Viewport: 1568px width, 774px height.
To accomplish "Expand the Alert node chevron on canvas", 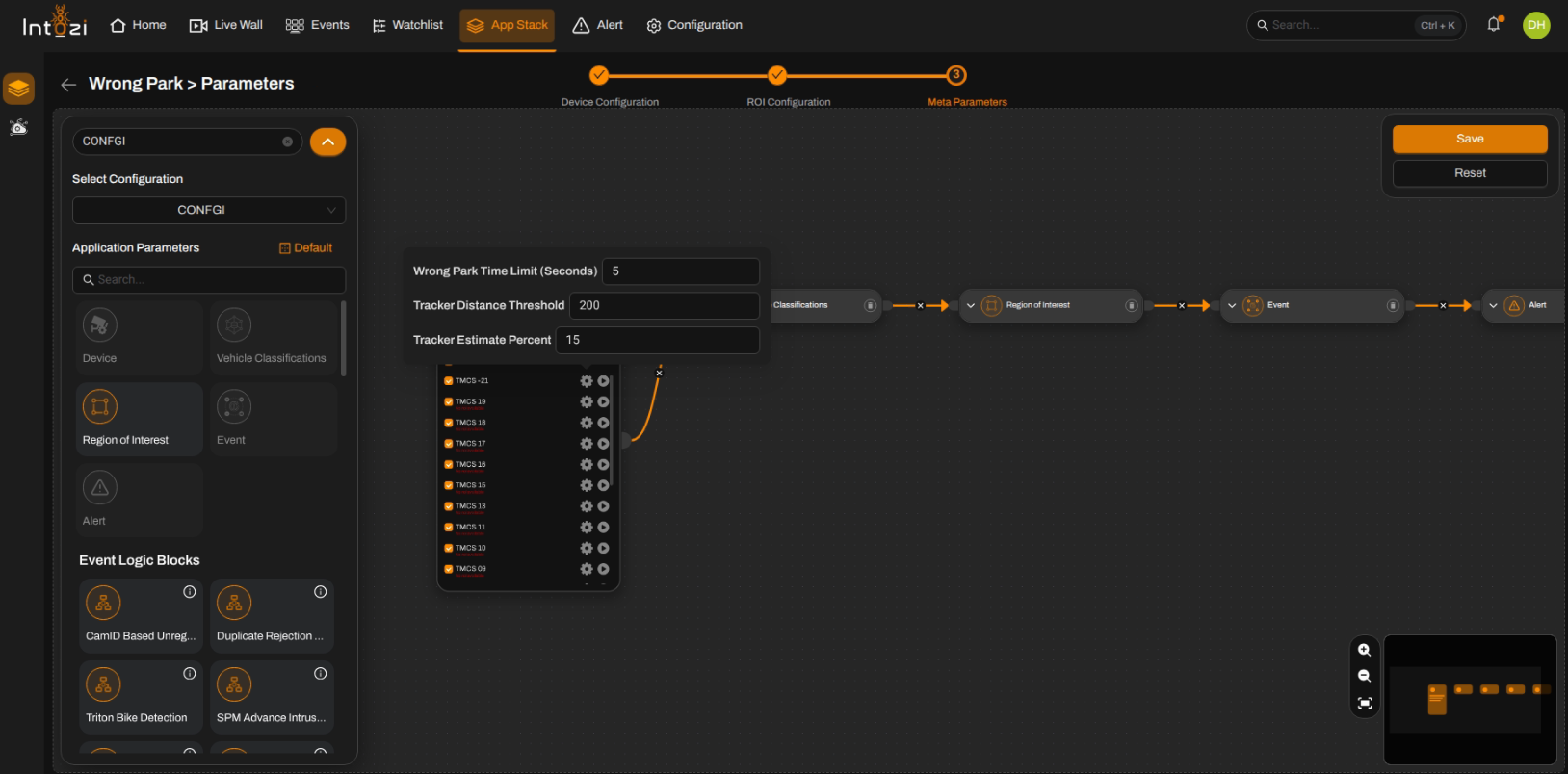I will pos(1493,306).
